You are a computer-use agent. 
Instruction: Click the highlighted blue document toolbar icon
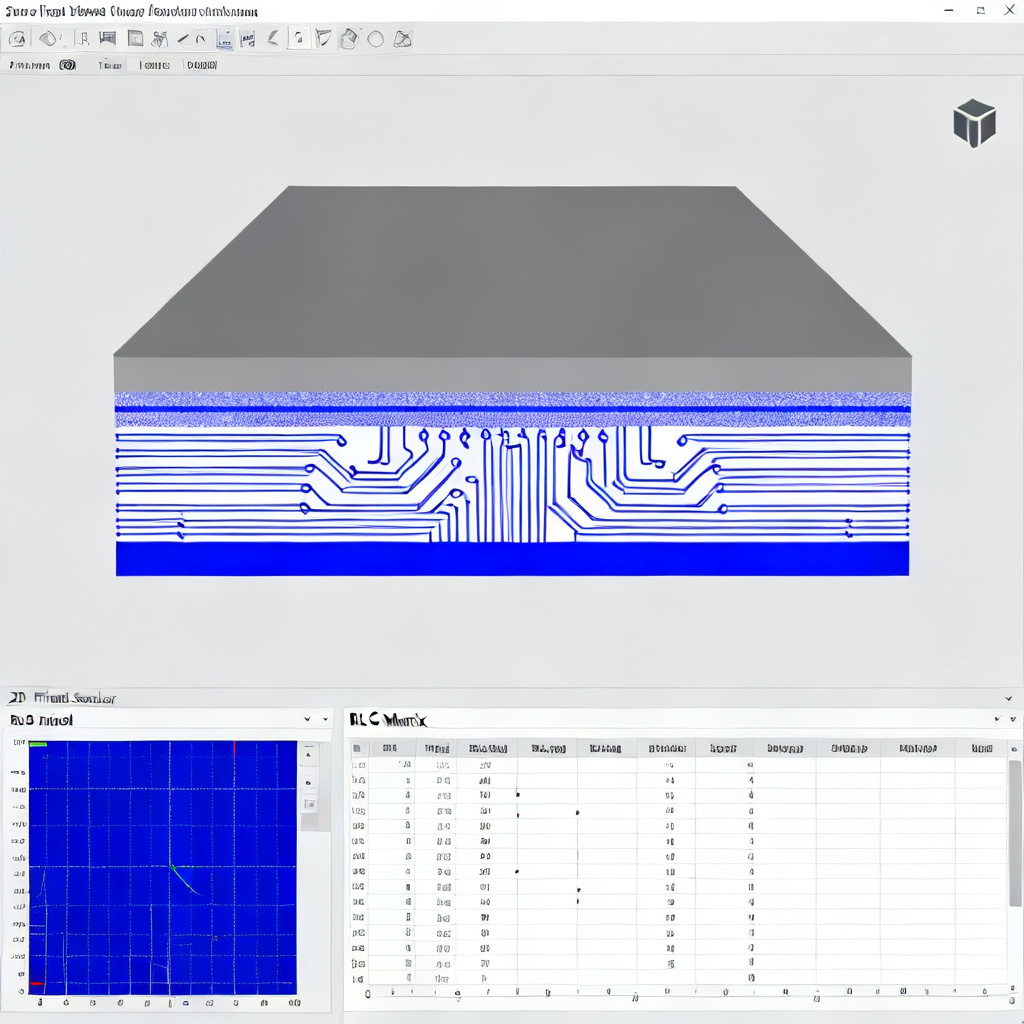224,39
